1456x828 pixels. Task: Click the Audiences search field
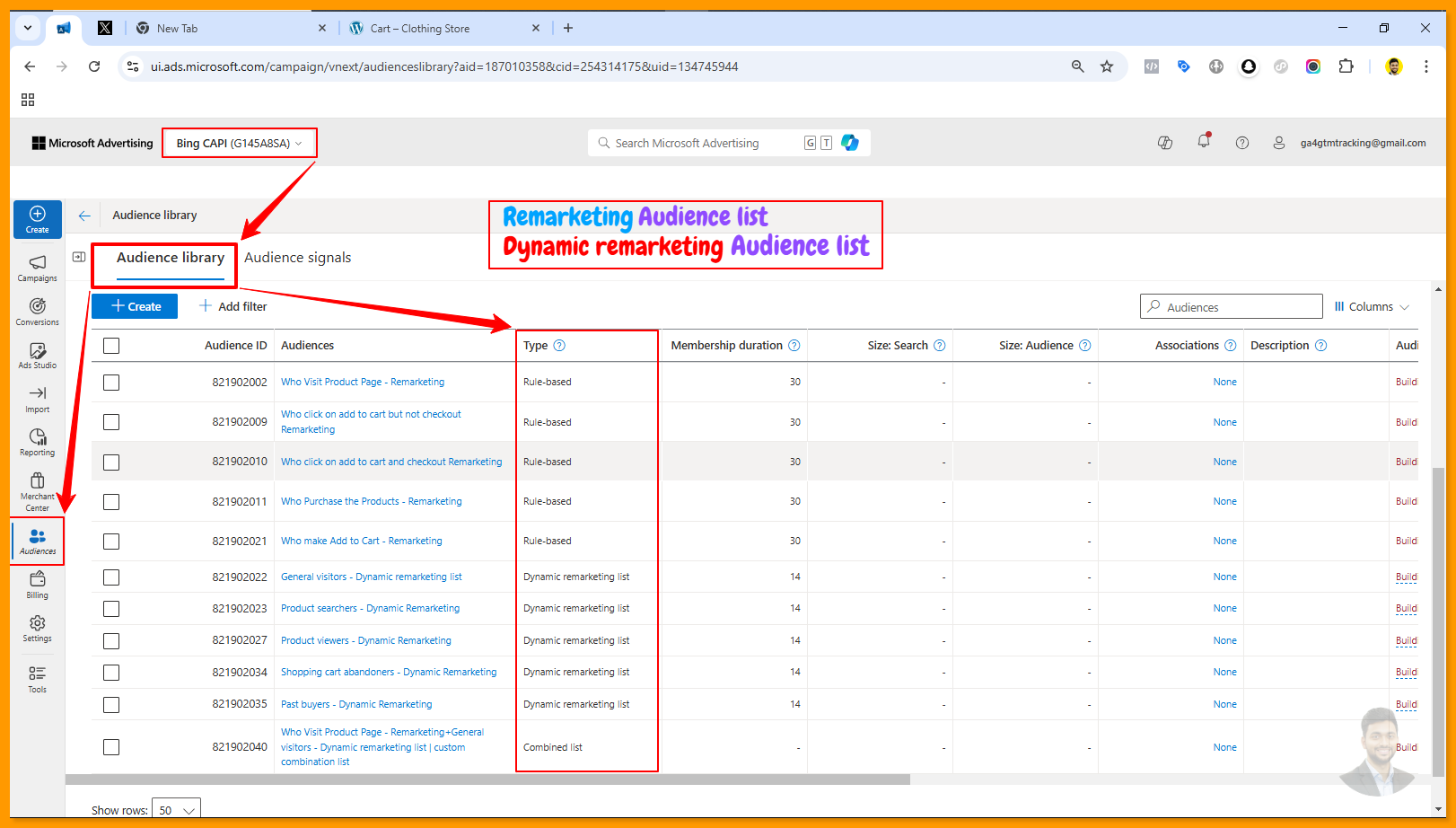1239,307
